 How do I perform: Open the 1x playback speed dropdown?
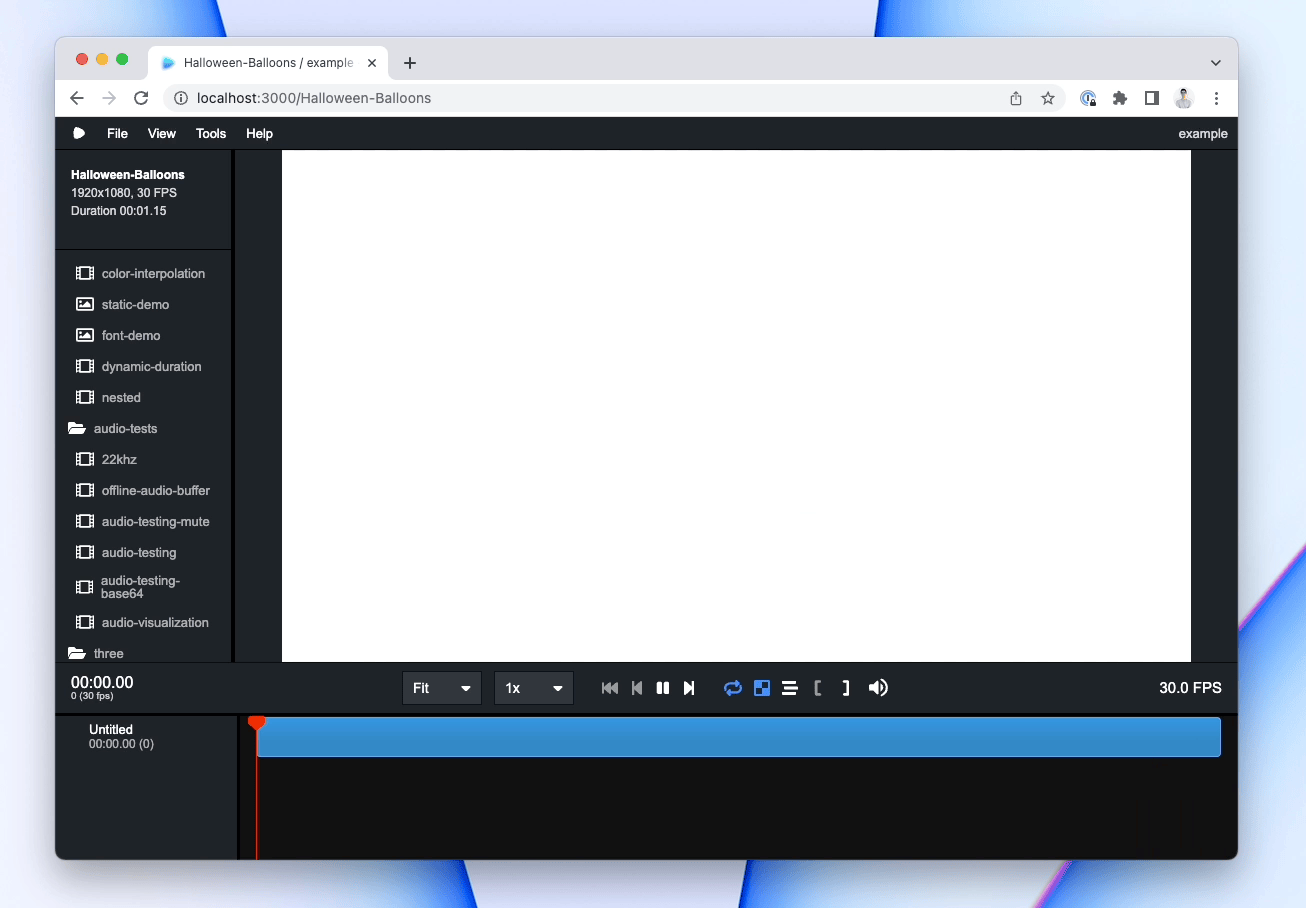pos(533,688)
